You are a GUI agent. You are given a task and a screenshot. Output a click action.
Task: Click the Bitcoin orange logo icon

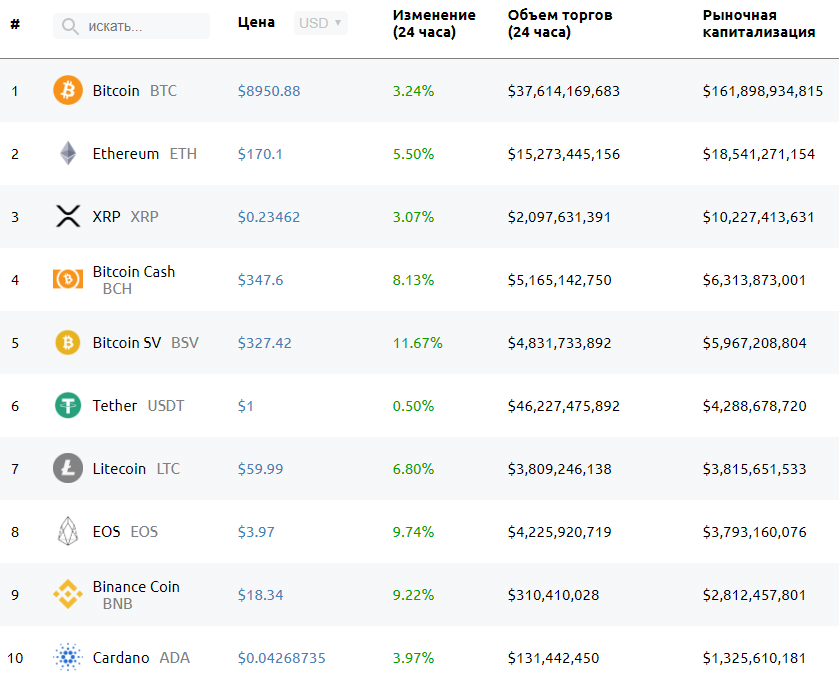pyautogui.click(x=68, y=91)
